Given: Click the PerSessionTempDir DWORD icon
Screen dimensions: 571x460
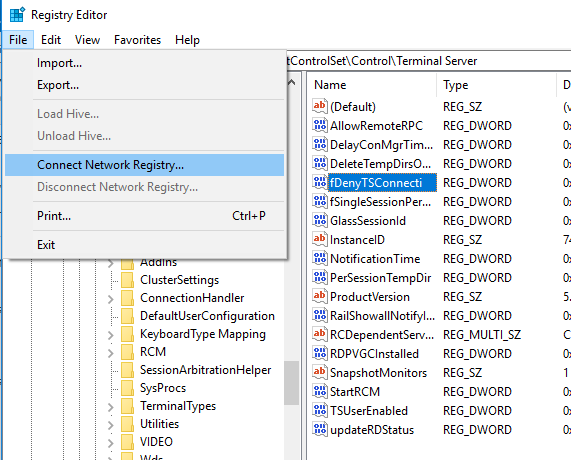Looking at the screenshot, I should (320, 278).
